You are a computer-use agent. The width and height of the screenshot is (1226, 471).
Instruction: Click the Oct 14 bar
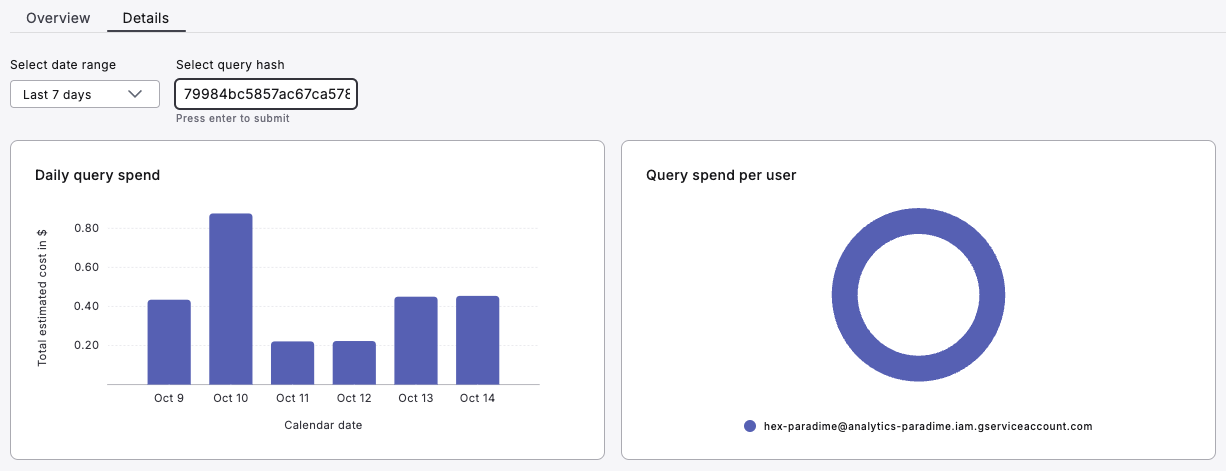pos(478,340)
